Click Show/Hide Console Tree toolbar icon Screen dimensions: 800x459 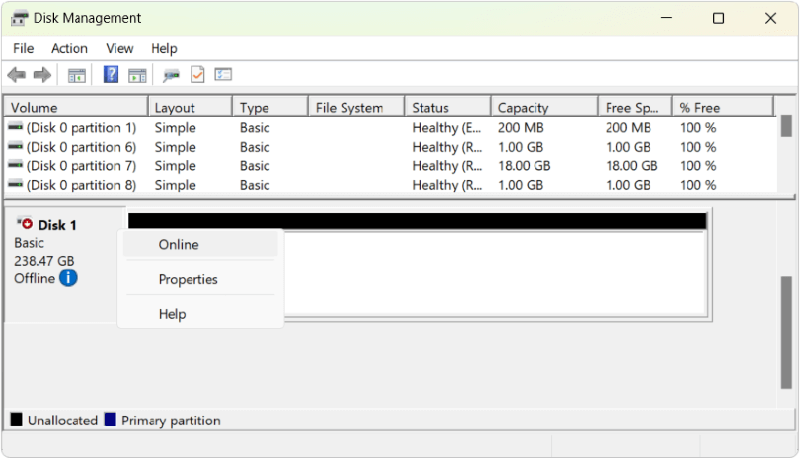tap(76, 75)
